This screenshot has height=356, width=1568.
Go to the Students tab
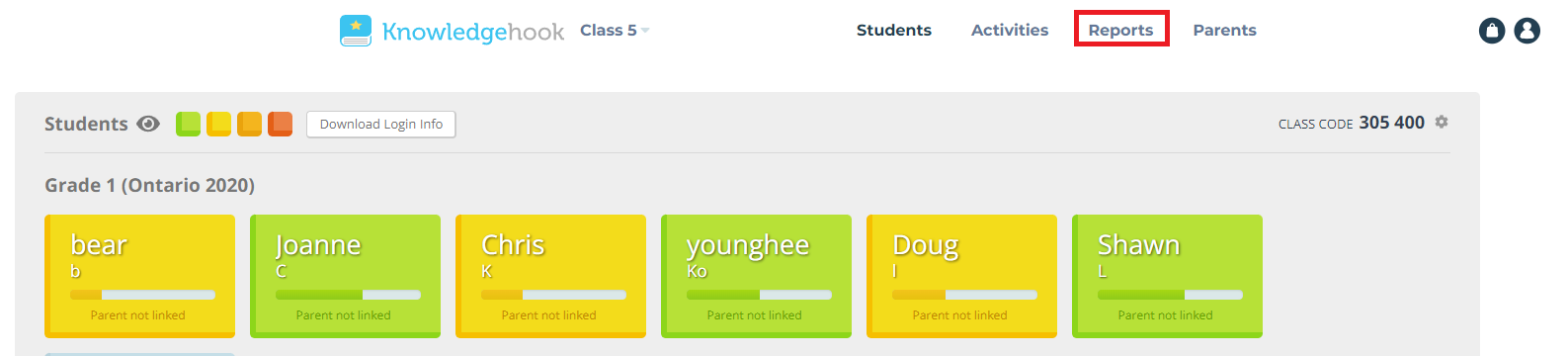[893, 30]
